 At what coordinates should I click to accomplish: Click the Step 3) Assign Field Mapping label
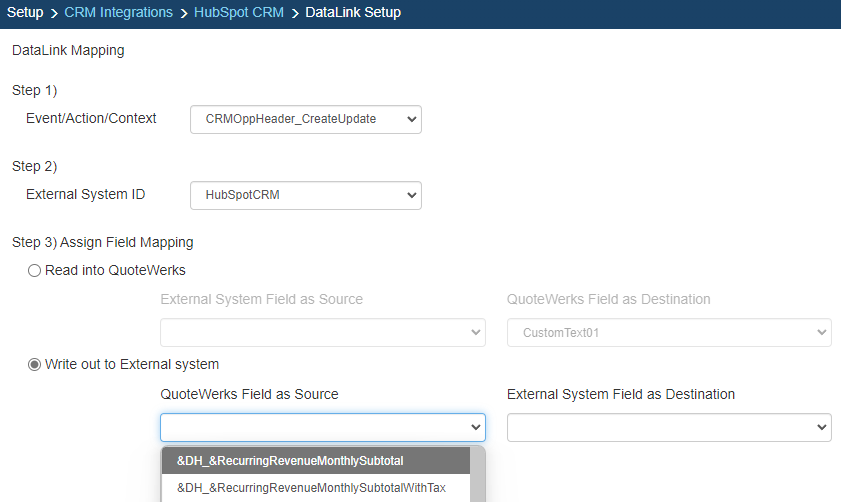[102, 242]
